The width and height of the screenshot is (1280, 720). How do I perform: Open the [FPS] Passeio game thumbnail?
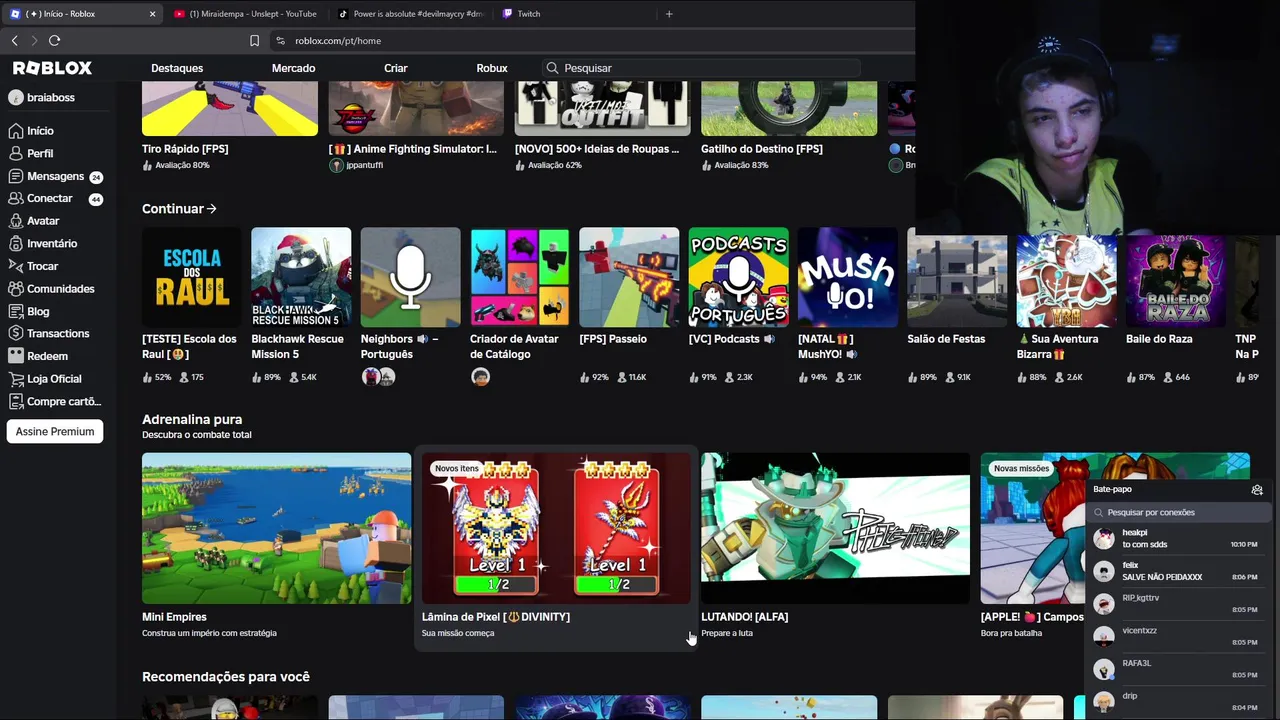coord(629,277)
